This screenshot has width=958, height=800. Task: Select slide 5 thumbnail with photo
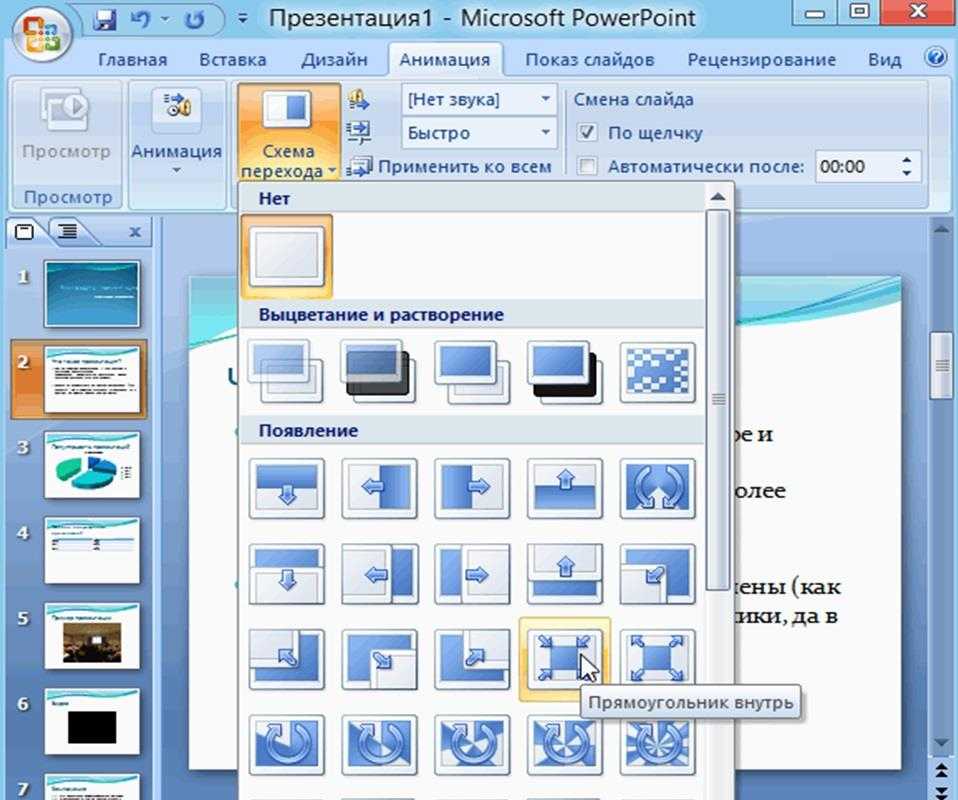coord(92,636)
